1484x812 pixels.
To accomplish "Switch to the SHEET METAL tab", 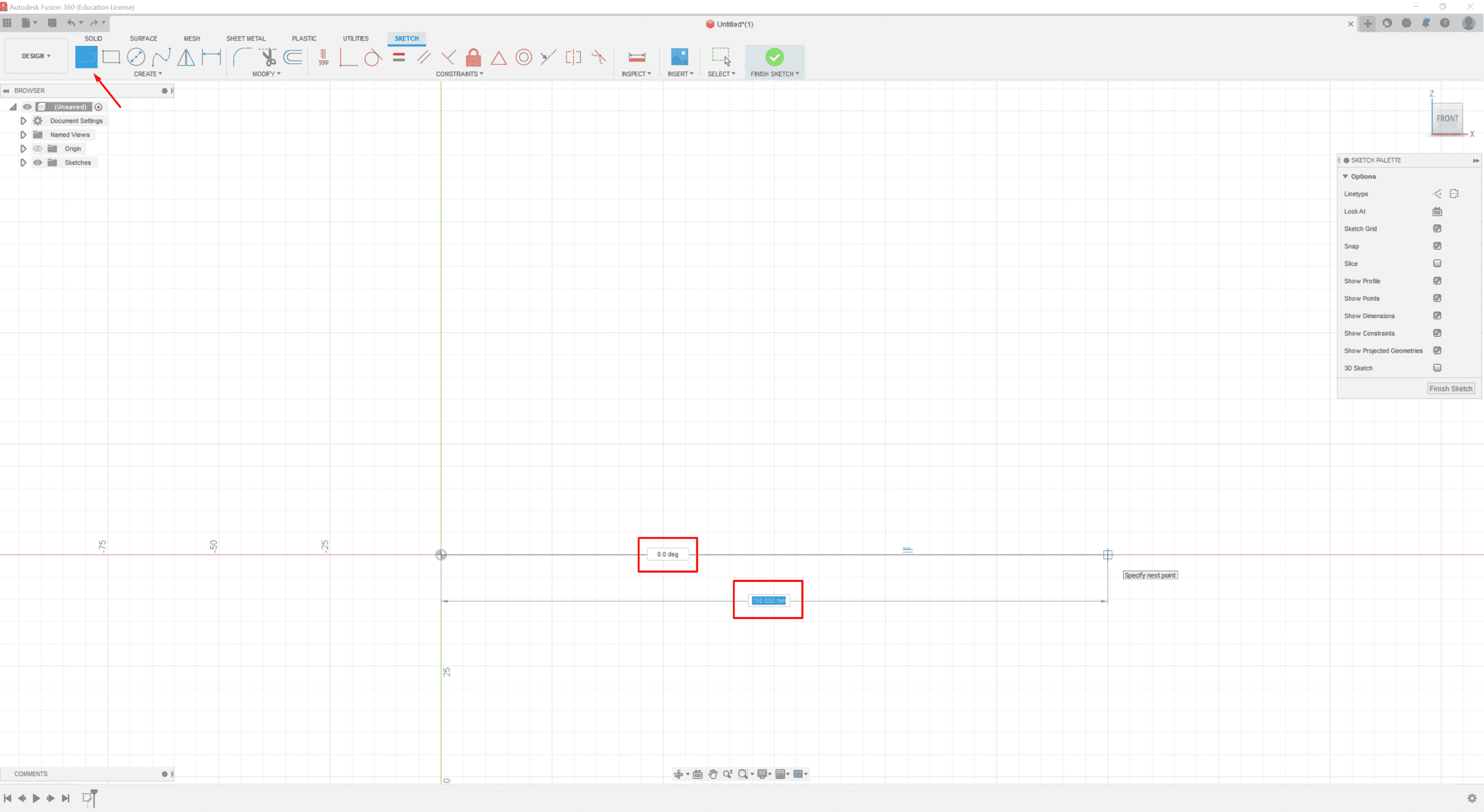I will (246, 39).
